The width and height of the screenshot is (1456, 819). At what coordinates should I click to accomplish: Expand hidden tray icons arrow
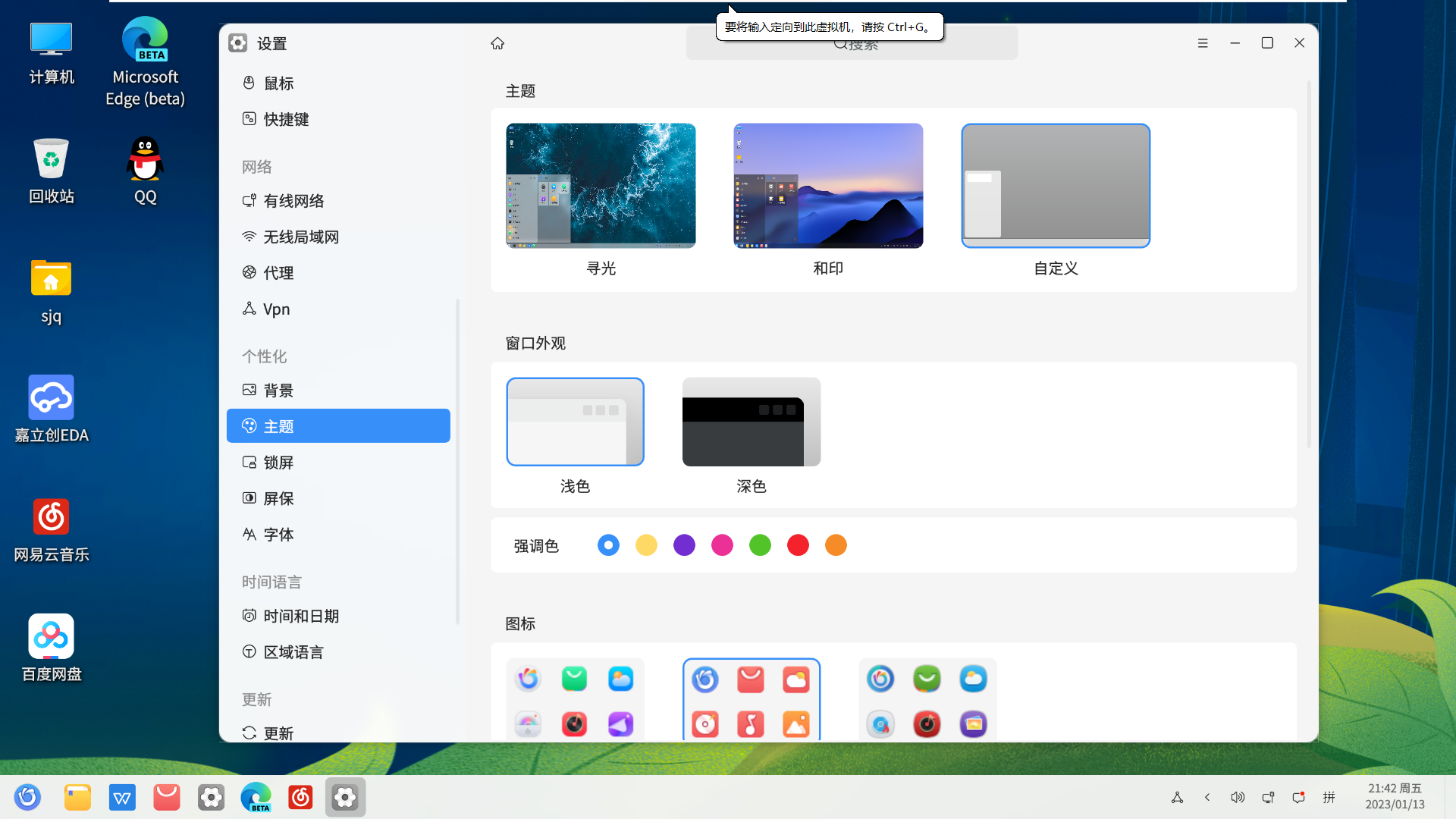click(1207, 797)
